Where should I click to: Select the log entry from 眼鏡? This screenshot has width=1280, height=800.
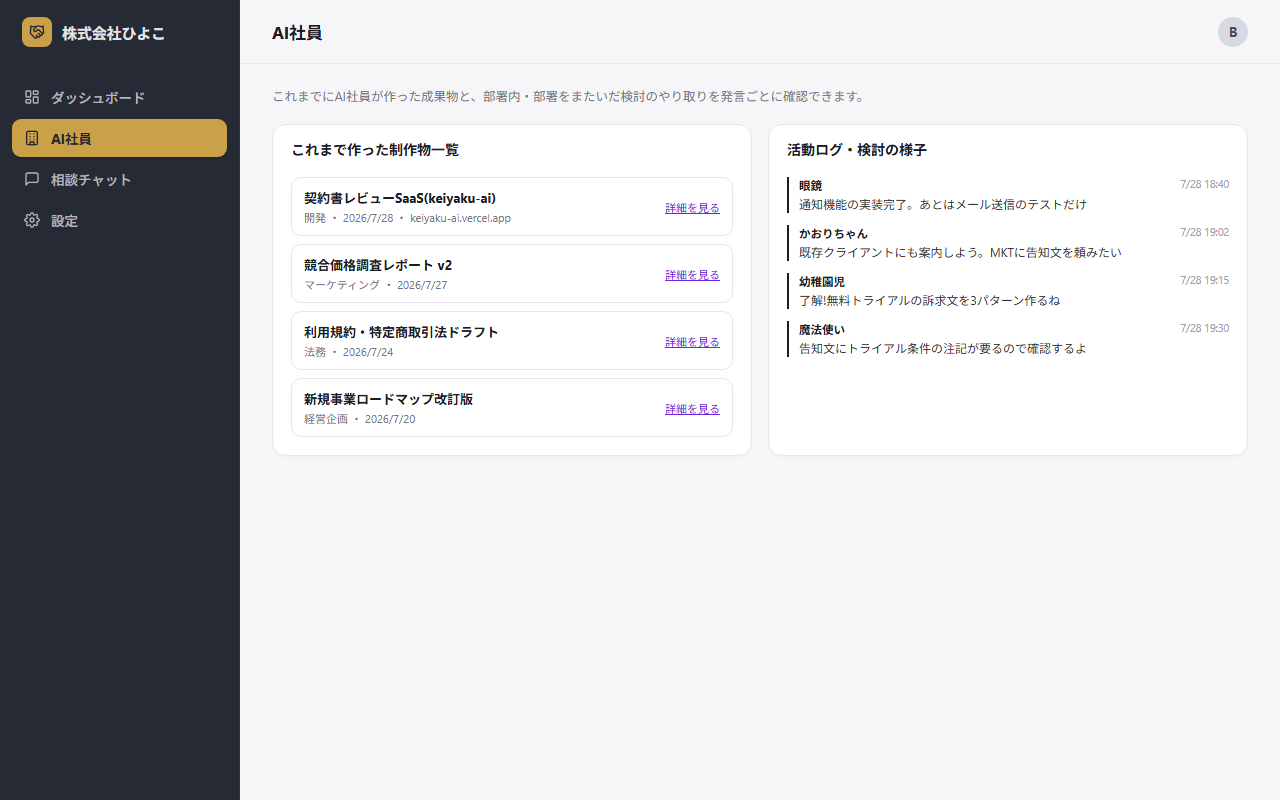1008,195
